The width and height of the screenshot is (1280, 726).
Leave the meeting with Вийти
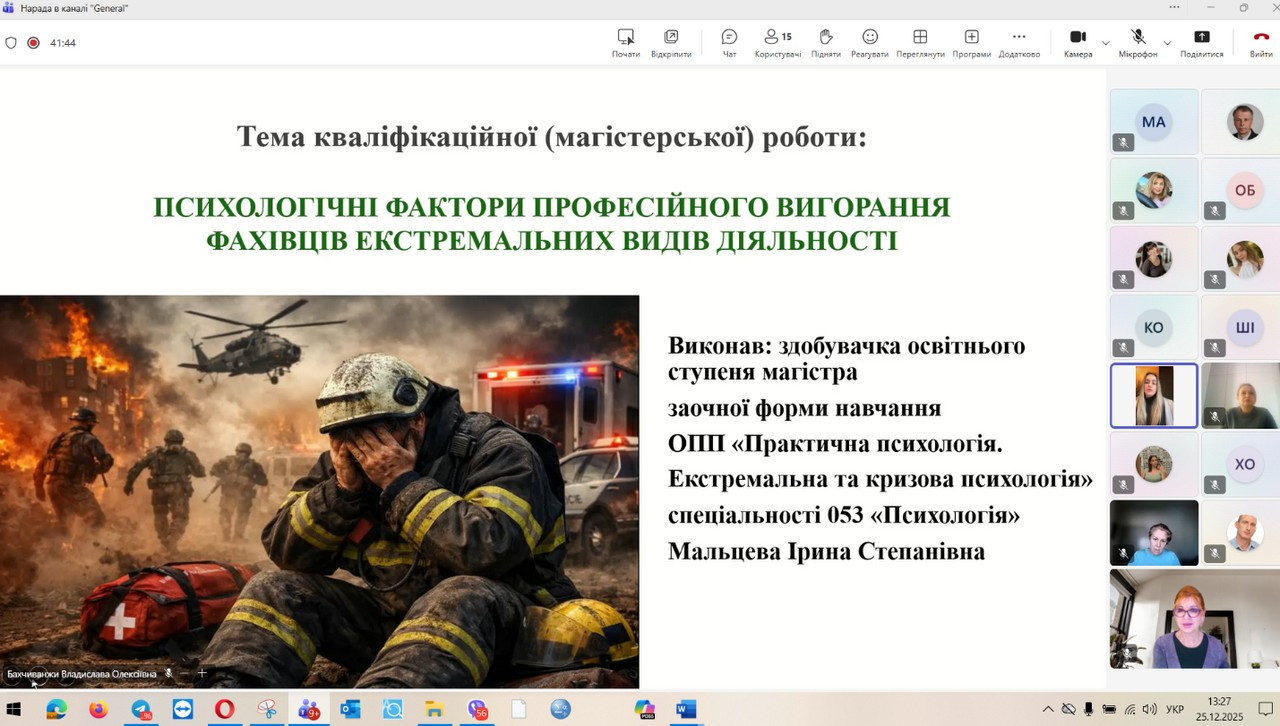(x=1261, y=42)
